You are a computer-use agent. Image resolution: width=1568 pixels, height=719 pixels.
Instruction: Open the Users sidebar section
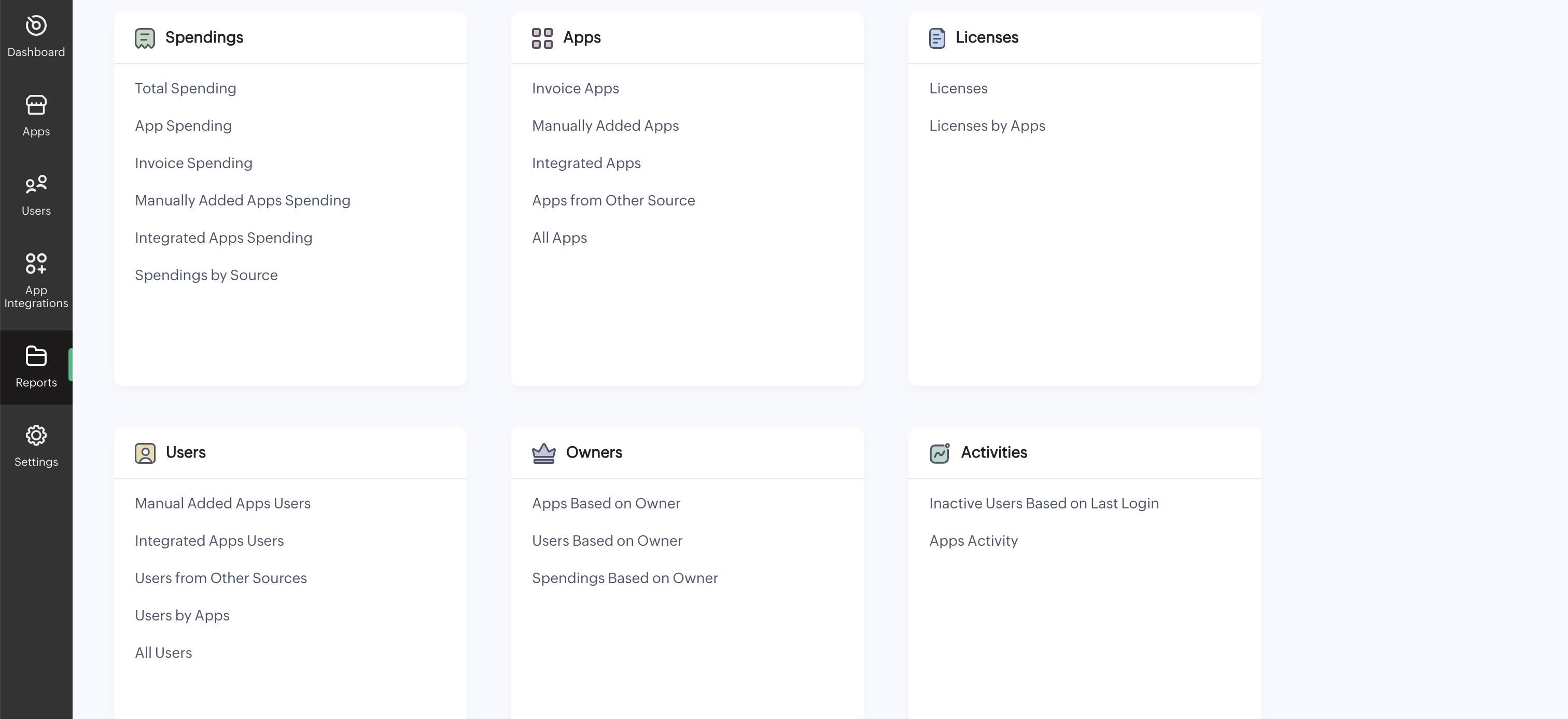coord(36,195)
